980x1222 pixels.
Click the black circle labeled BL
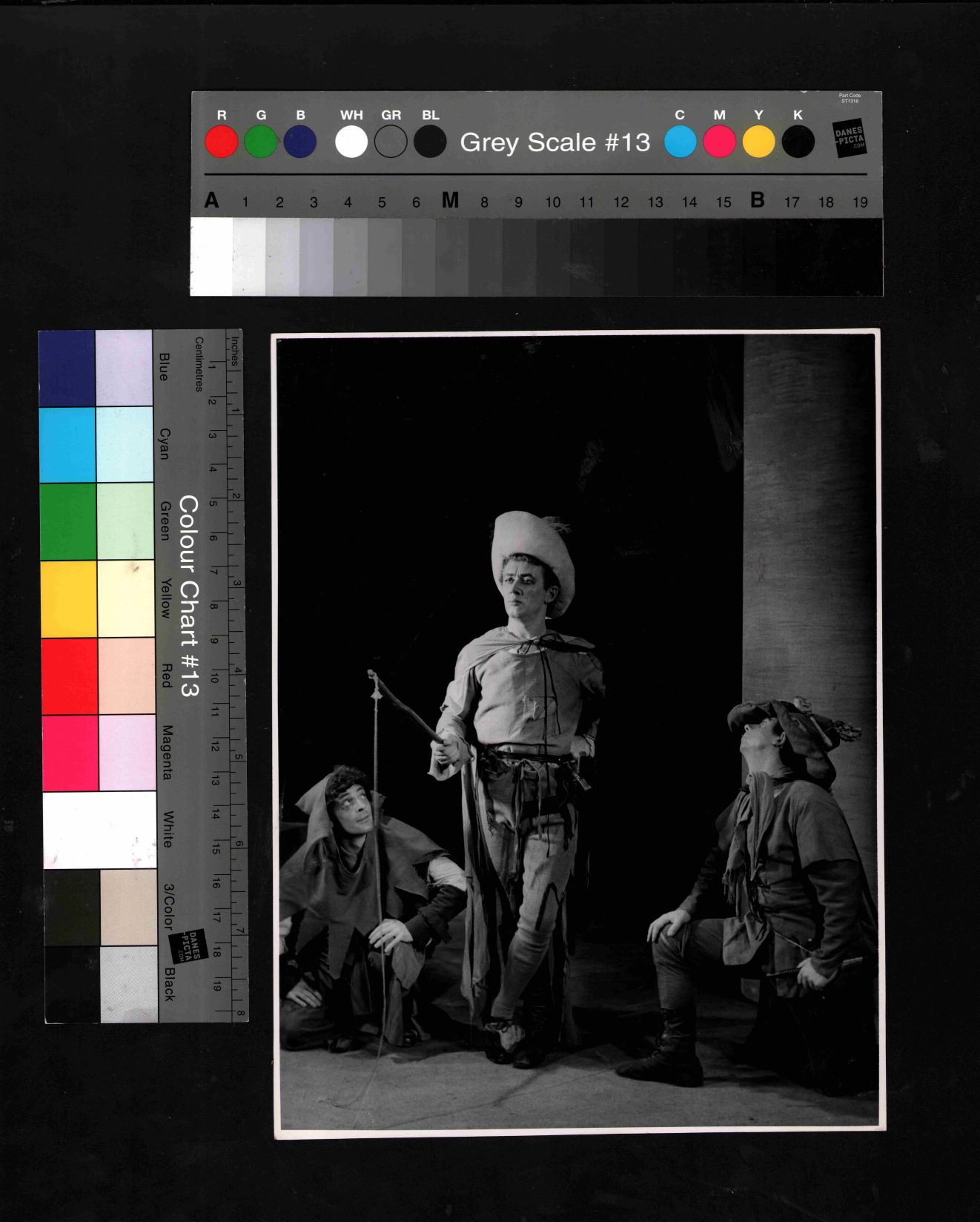[430, 142]
